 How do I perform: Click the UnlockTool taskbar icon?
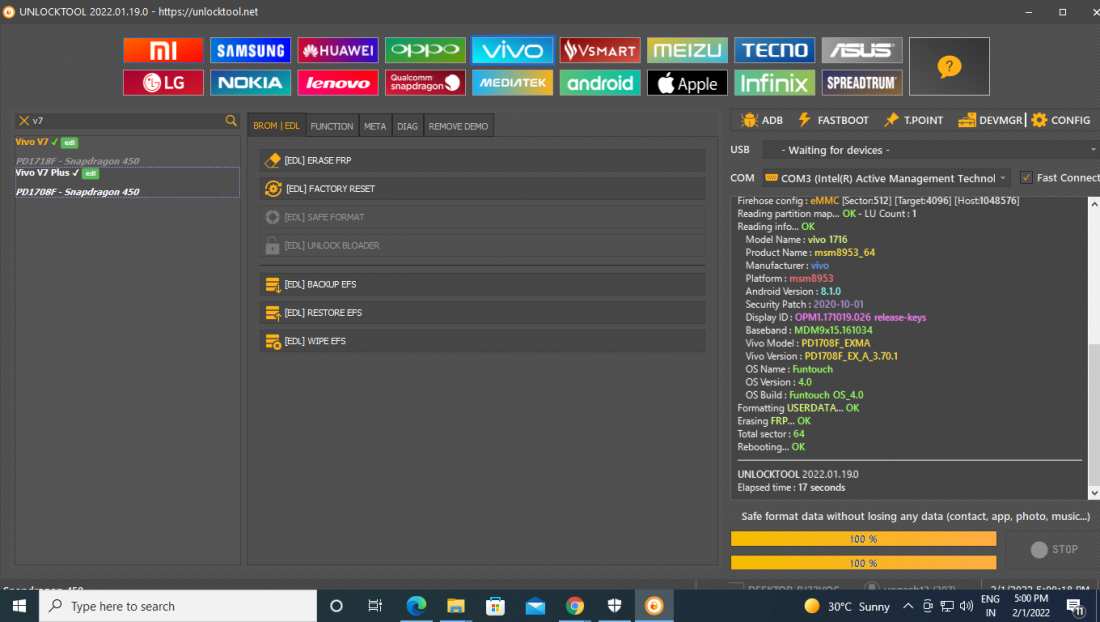(x=654, y=606)
